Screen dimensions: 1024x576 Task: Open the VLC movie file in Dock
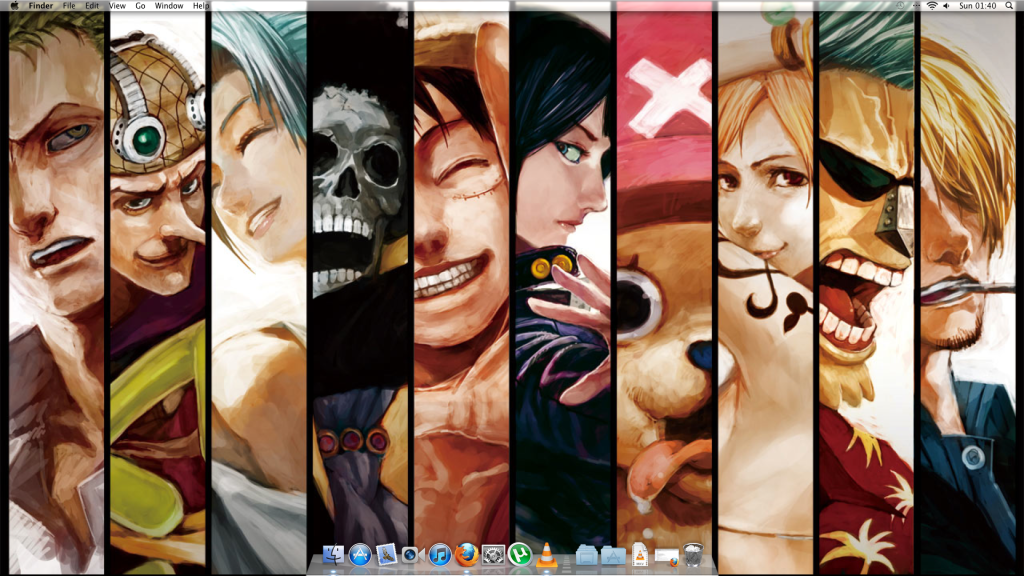[640, 554]
